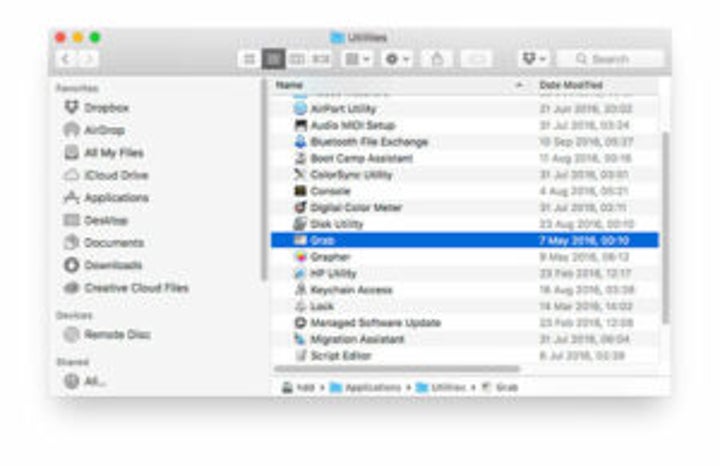This screenshot has height=466, width=720.
Task: Sort by Date Modified column header
Action: (x=571, y=85)
